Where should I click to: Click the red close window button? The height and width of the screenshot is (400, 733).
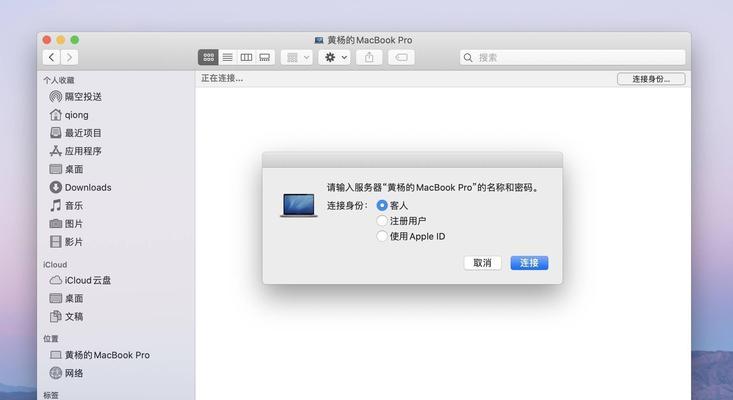coord(47,40)
